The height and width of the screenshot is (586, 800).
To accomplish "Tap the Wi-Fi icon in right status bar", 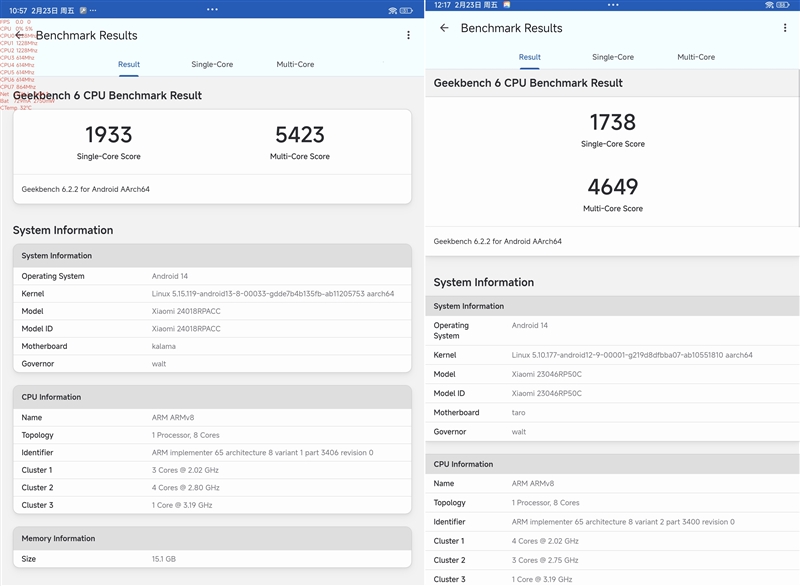I will 767,5.
